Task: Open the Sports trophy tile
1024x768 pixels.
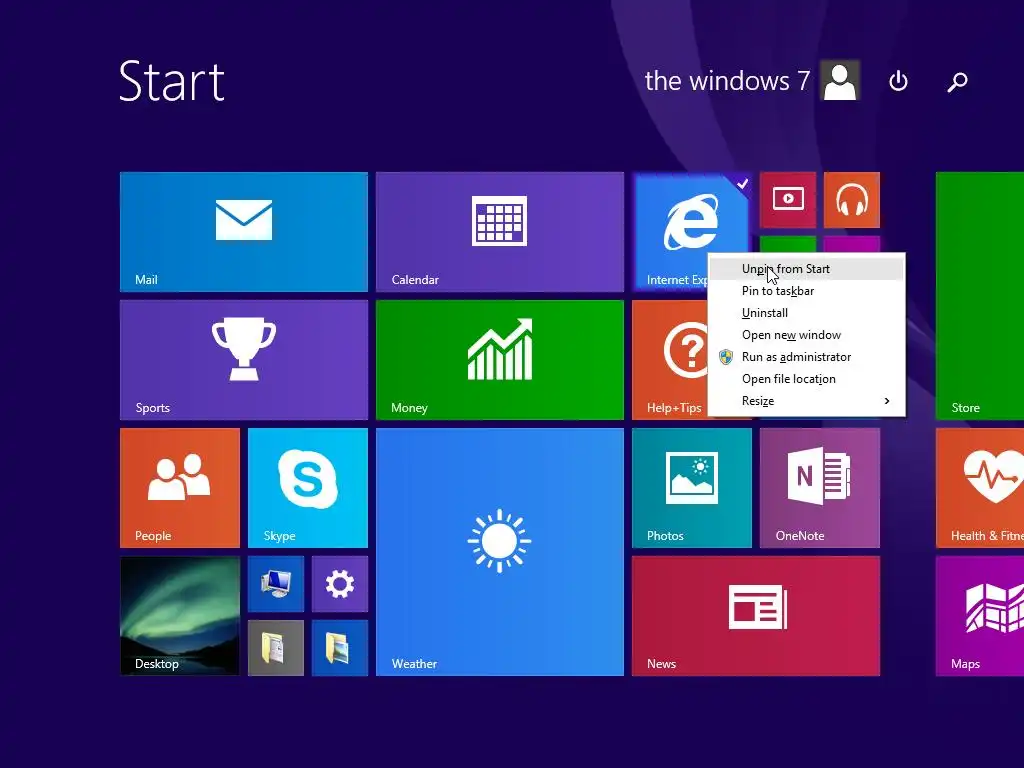Action: pyautogui.click(x=244, y=360)
